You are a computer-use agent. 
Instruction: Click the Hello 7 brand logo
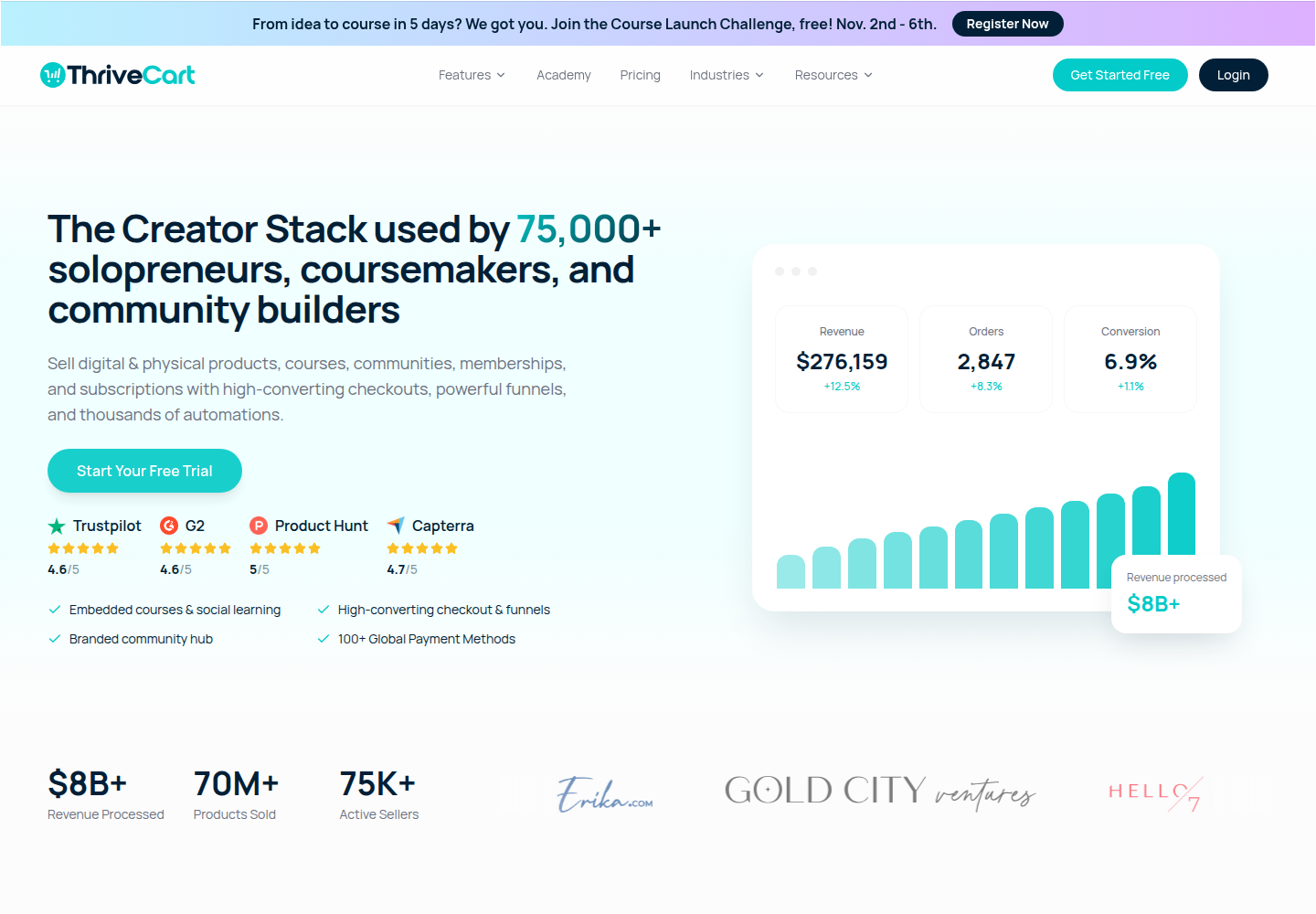click(1156, 793)
